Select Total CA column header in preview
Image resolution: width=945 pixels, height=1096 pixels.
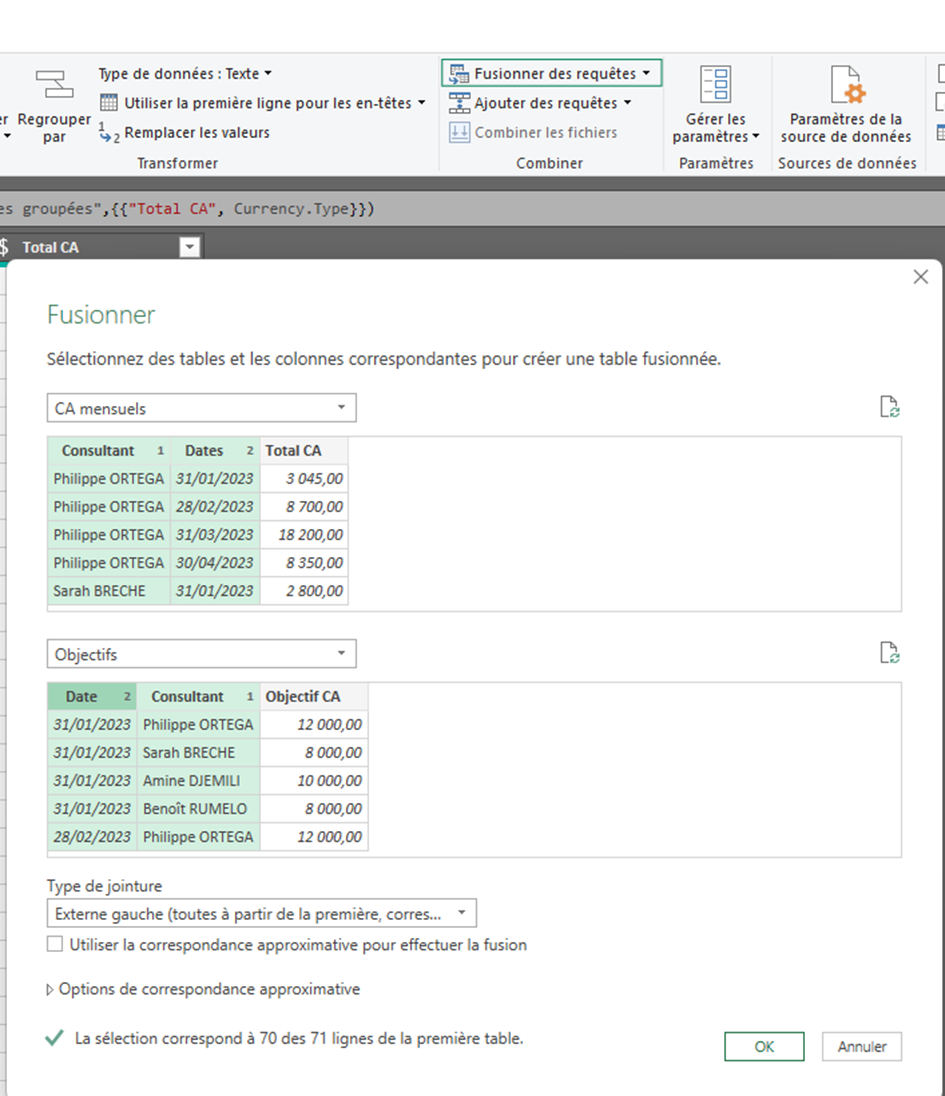(304, 451)
